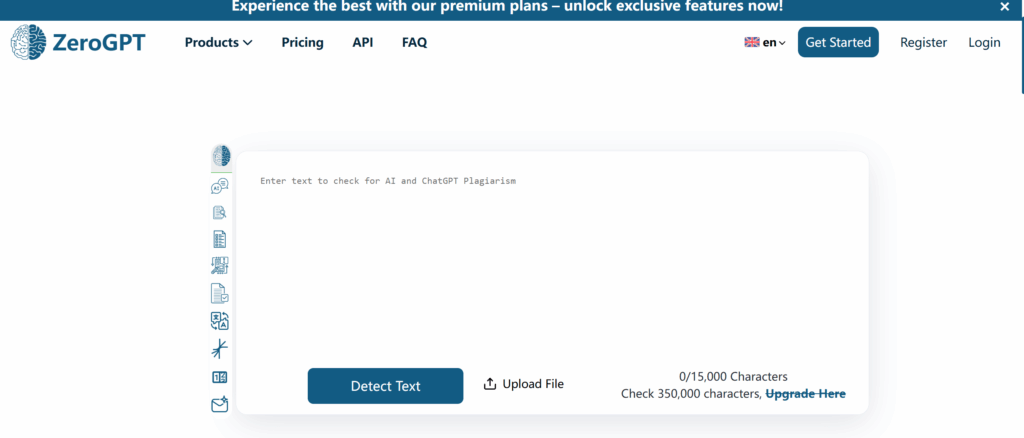The width and height of the screenshot is (1024, 438).
Task: Open the word counter sidebar icon
Action: coord(220,377)
